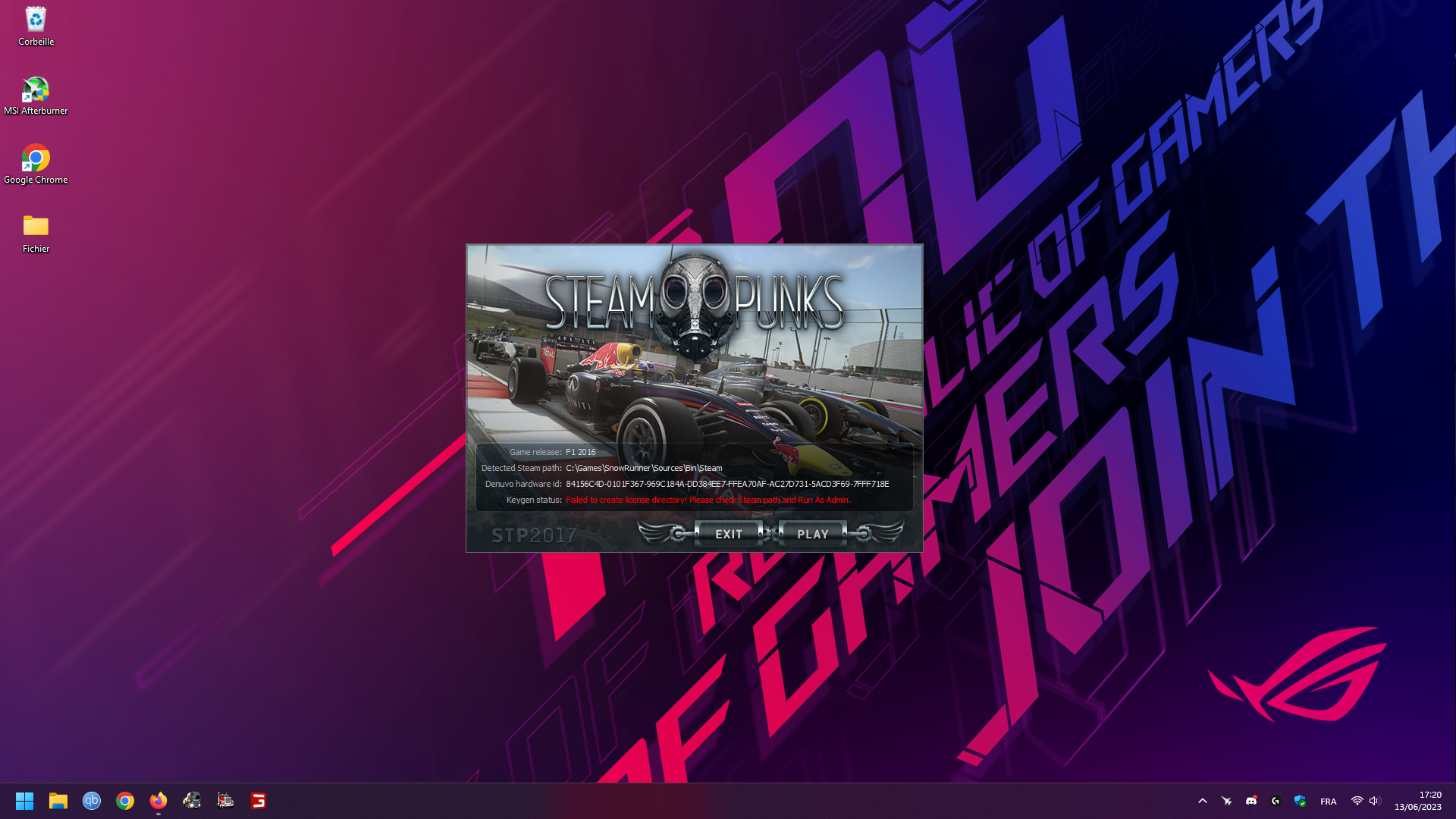Click the Denuvo hardware id value
1456x819 pixels.
click(x=727, y=484)
